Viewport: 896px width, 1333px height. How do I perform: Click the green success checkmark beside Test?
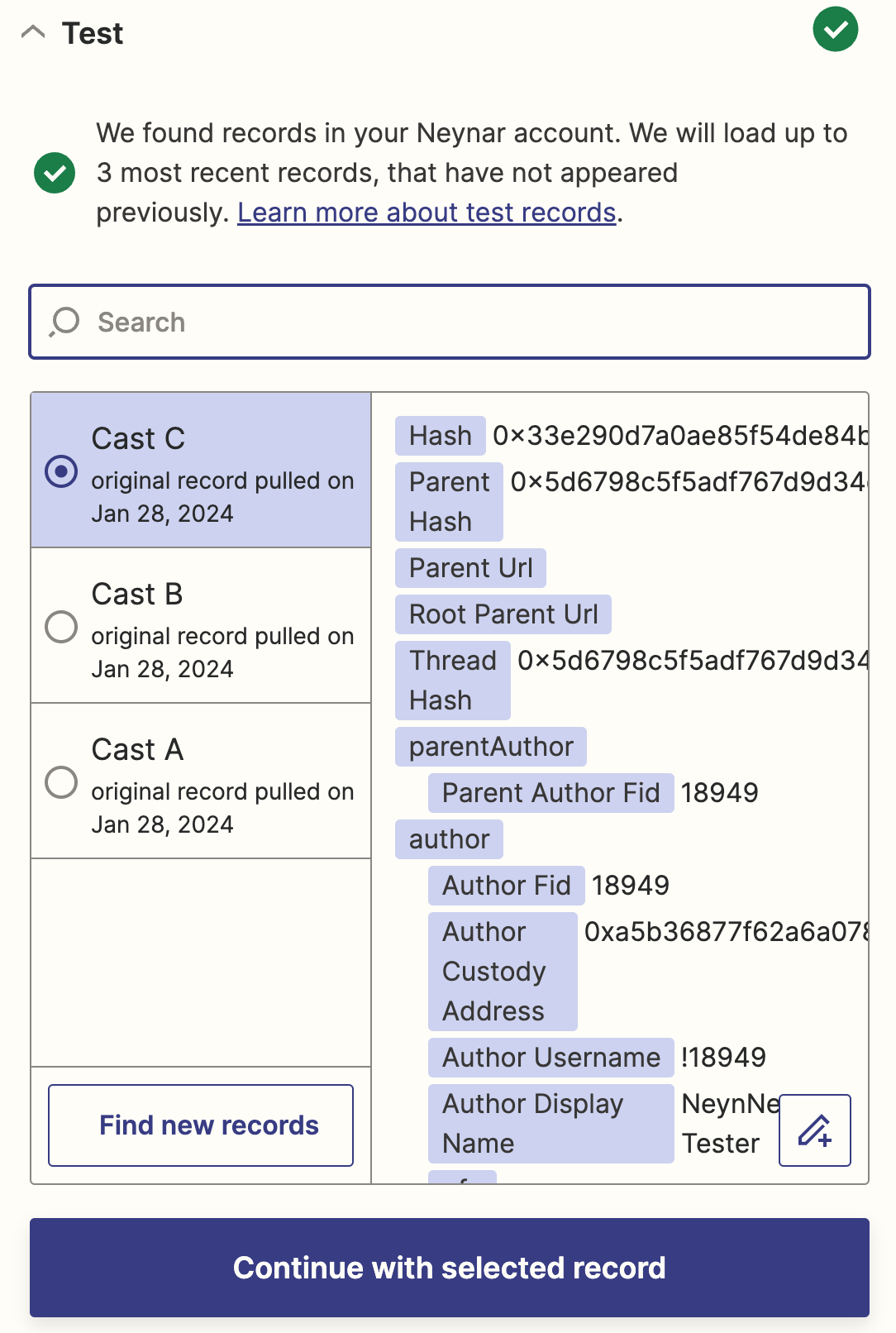[835, 29]
